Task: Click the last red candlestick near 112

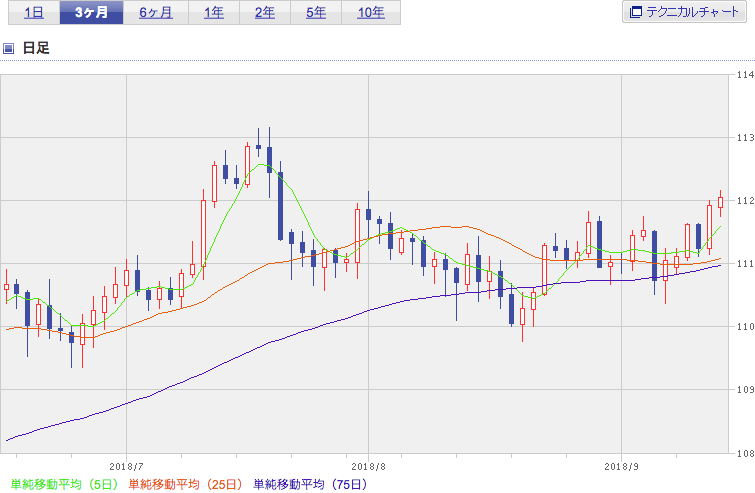Action: click(x=721, y=203)
